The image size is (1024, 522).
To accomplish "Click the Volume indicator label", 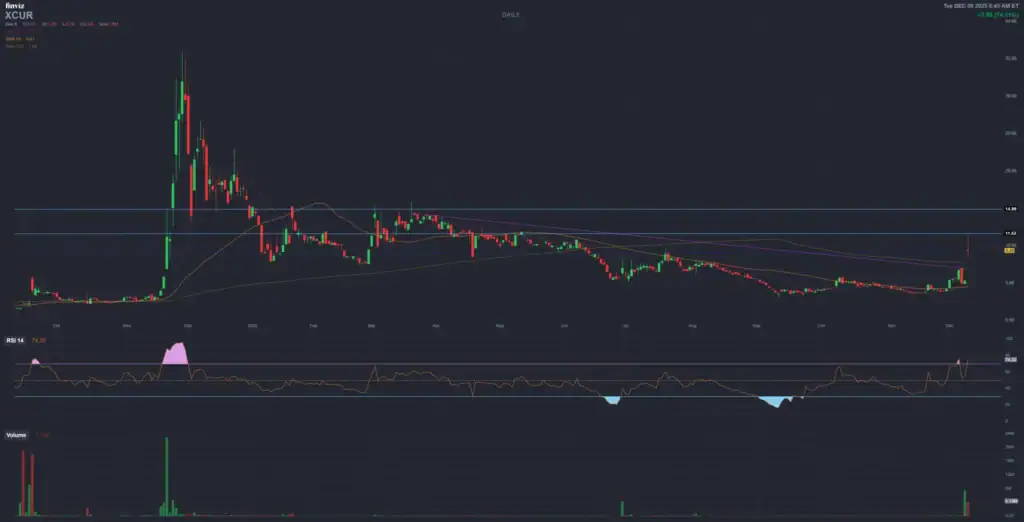I will coord(16,435).
